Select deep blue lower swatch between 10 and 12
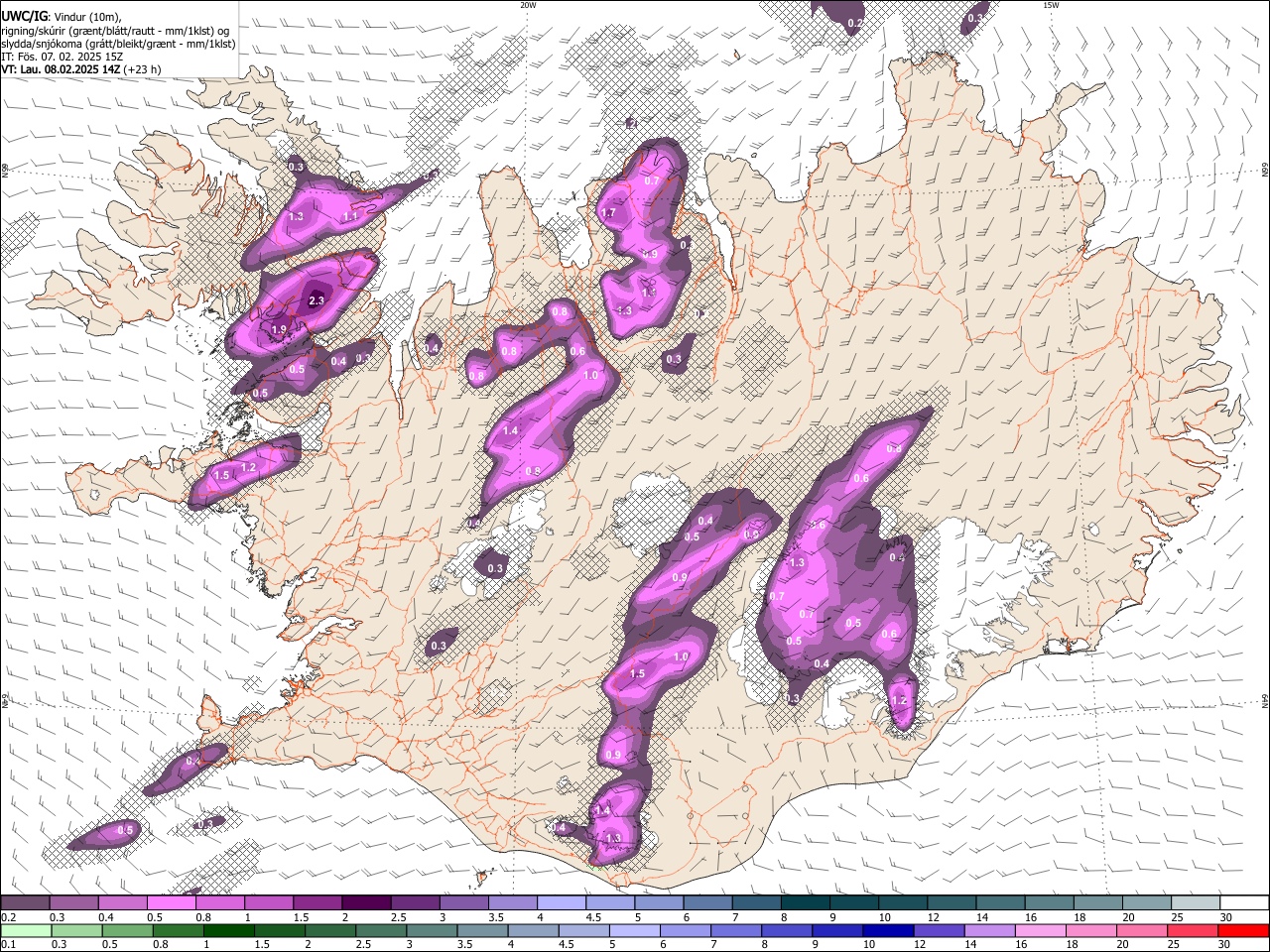1270x952 pixels. pos(887,930)
